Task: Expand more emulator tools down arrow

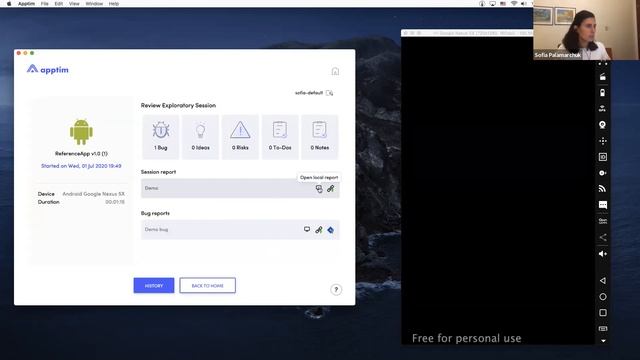Action: click(603, 341)
